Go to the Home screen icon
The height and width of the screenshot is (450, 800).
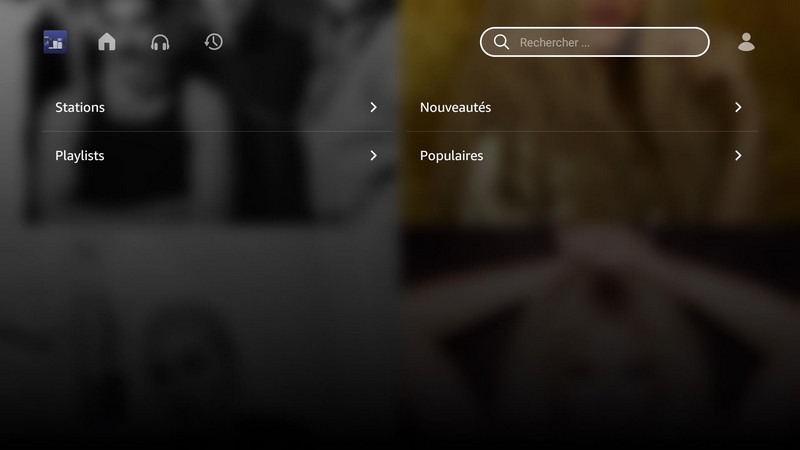pyautogui.click(x=107, y=41)
